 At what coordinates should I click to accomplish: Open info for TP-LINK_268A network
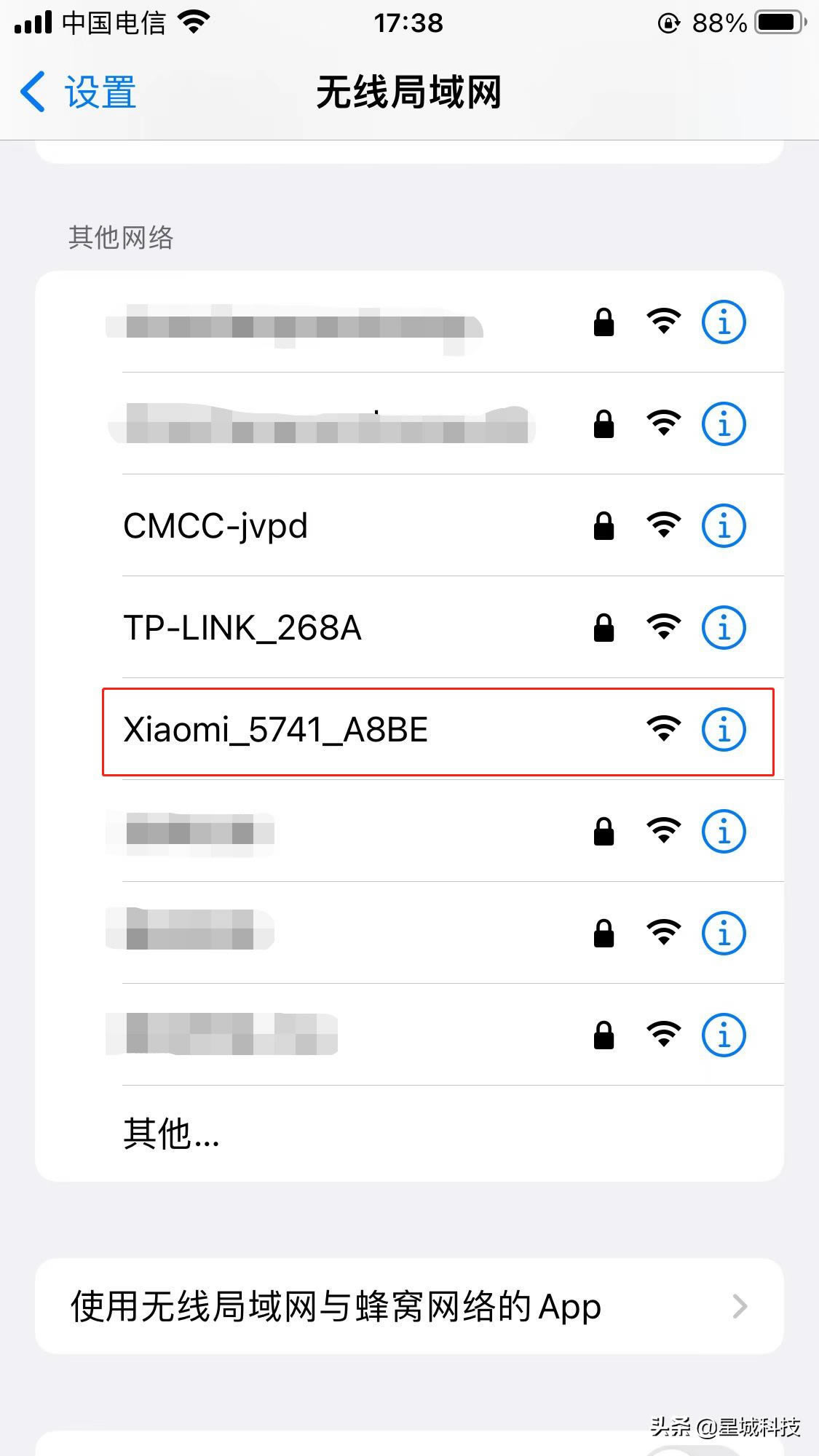724,627
